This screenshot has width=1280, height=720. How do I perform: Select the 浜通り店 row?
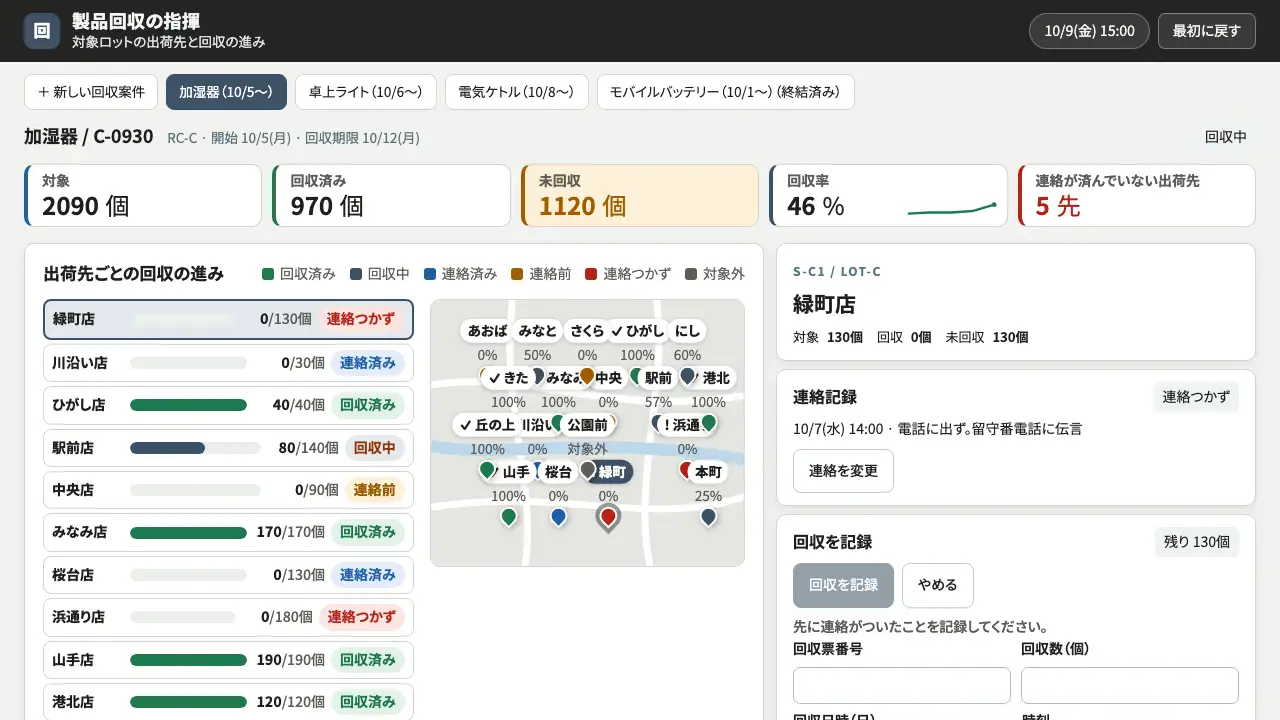pyautogui.click(x=228, y=617)
